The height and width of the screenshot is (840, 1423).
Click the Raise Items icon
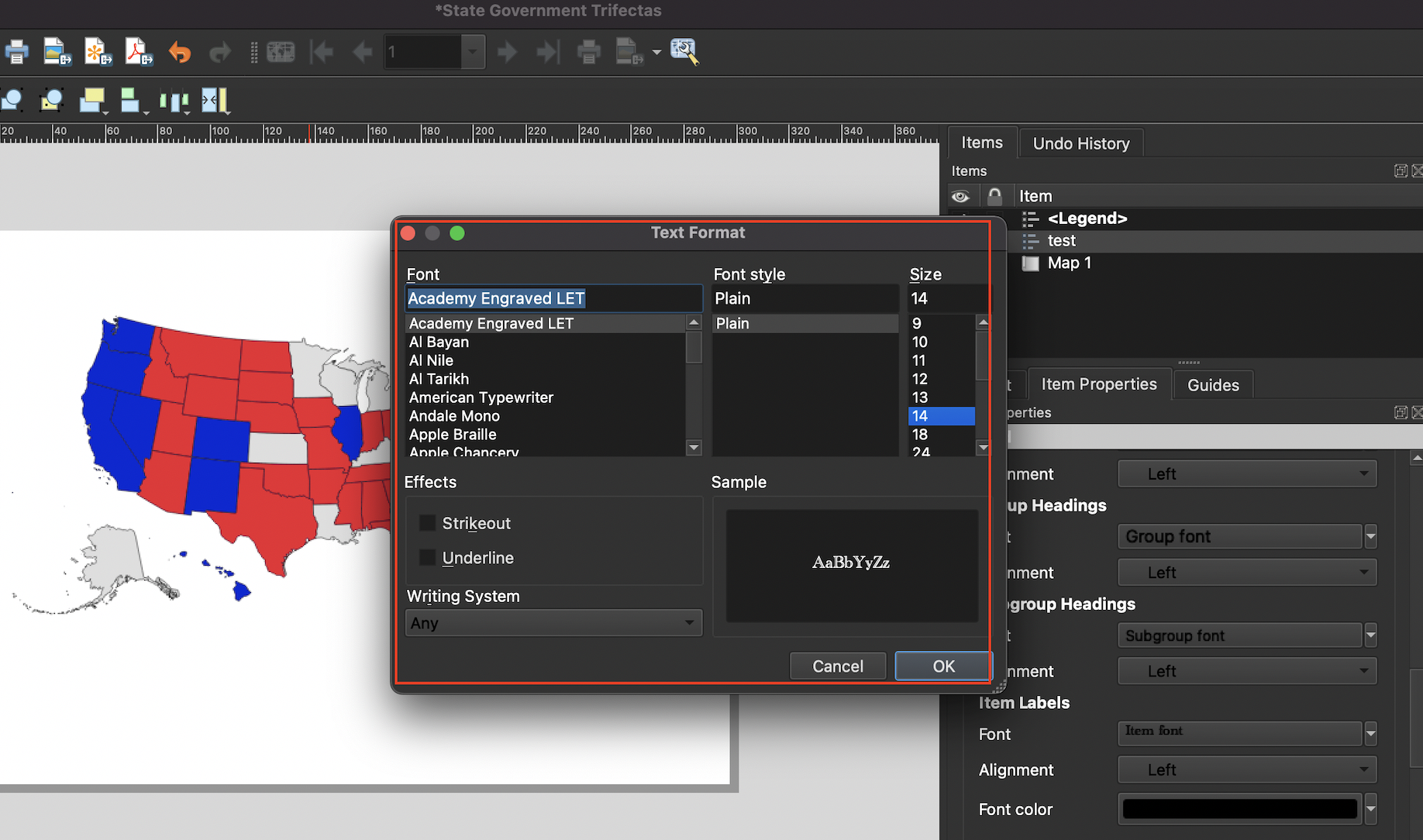91,101
